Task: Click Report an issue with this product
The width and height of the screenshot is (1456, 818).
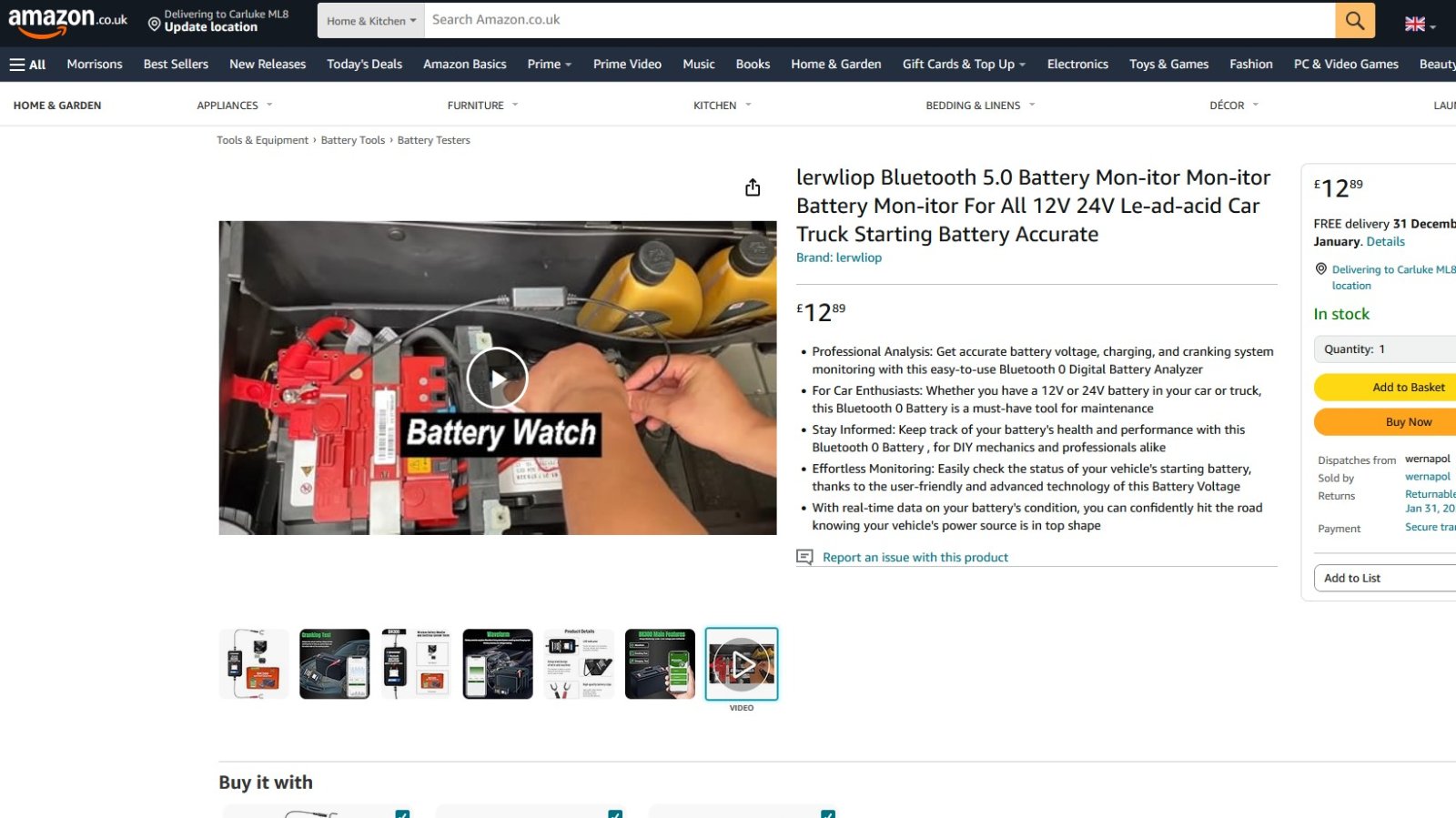Action: point(915,557)
